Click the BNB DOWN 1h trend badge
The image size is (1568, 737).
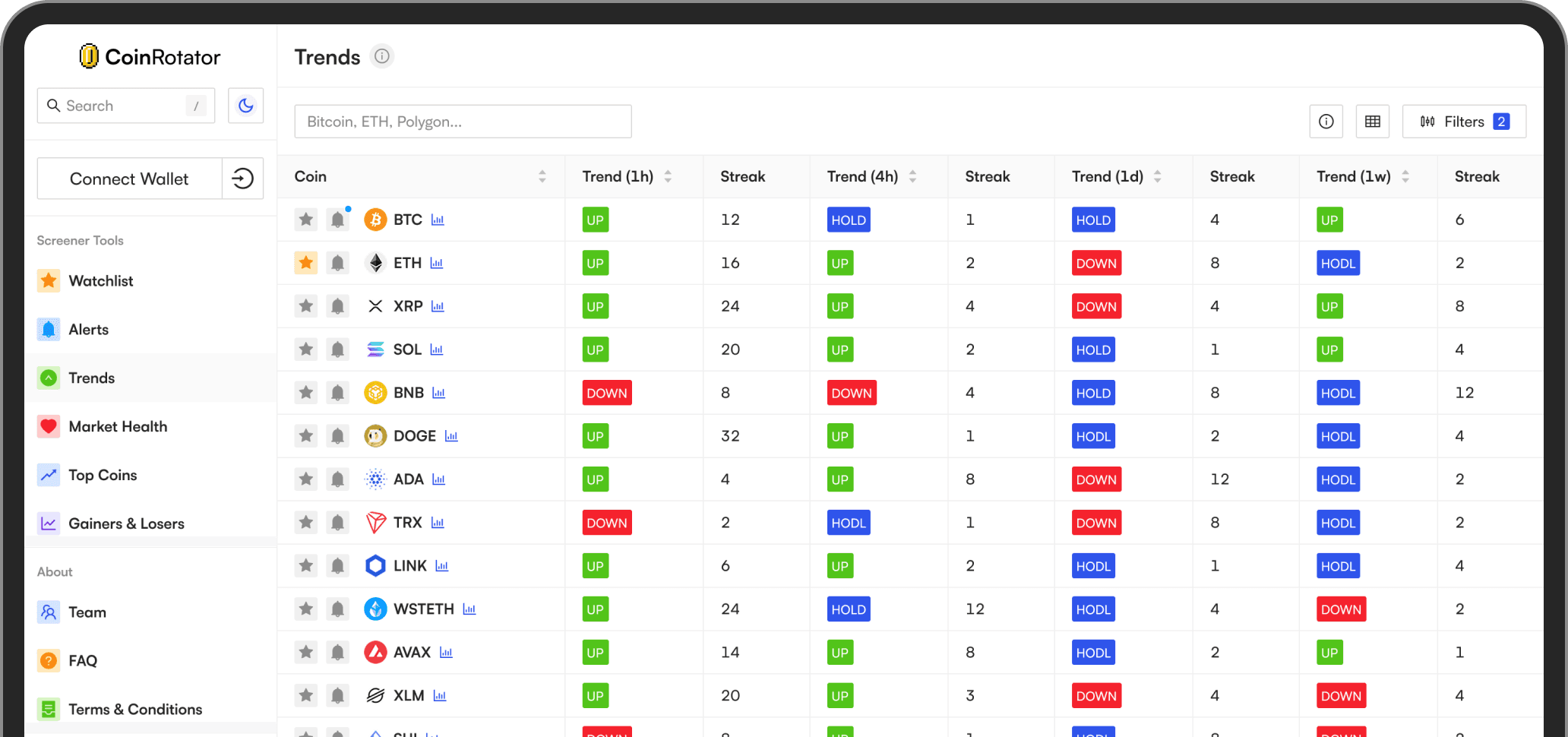pos(607,393)
